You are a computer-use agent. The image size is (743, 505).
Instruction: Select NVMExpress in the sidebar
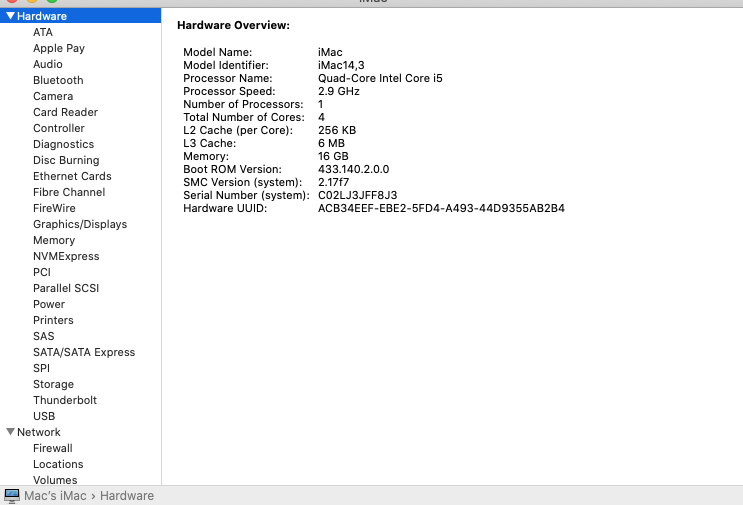pos(66,256)
